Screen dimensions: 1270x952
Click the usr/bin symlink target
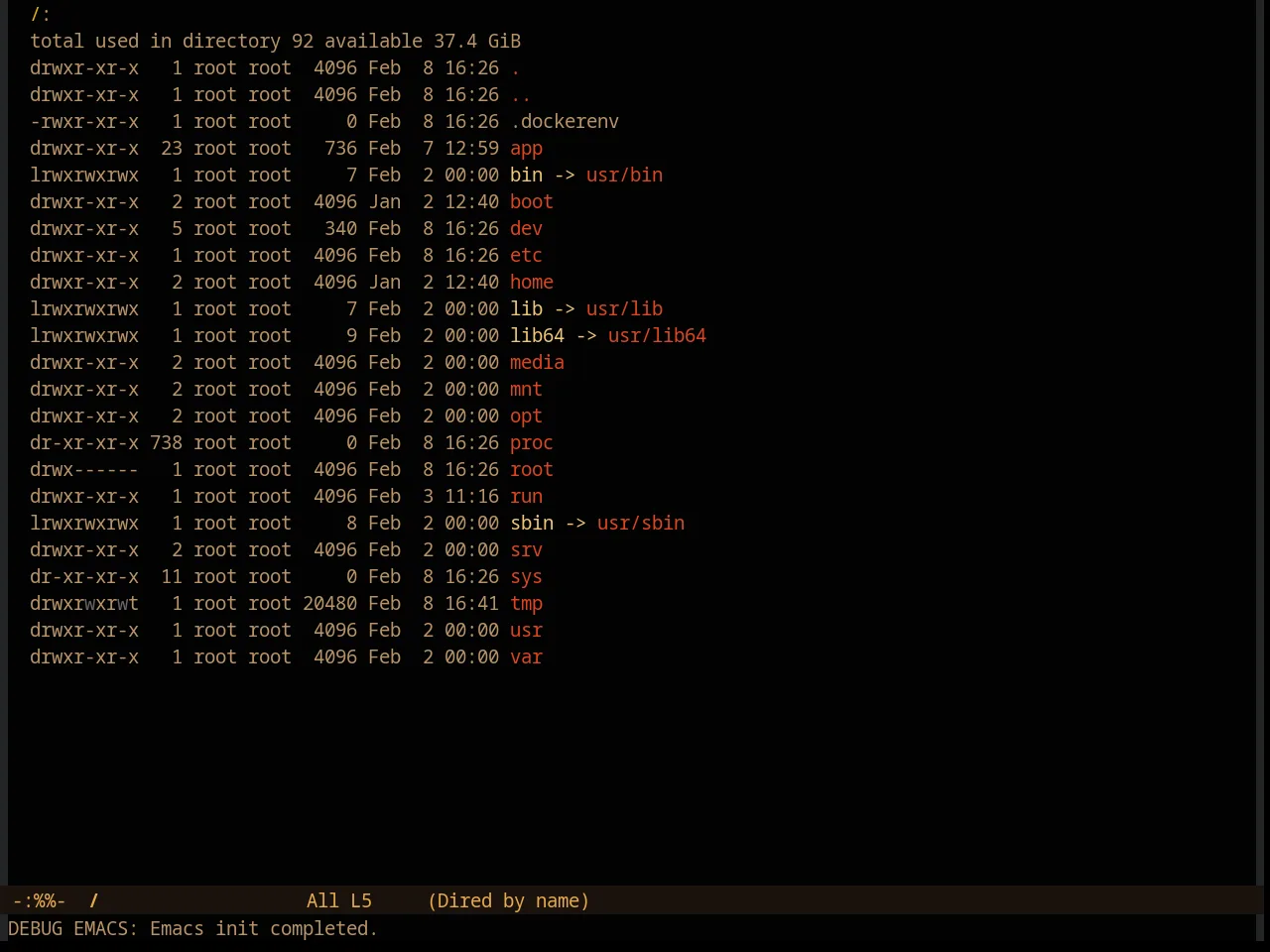(624, 175)
